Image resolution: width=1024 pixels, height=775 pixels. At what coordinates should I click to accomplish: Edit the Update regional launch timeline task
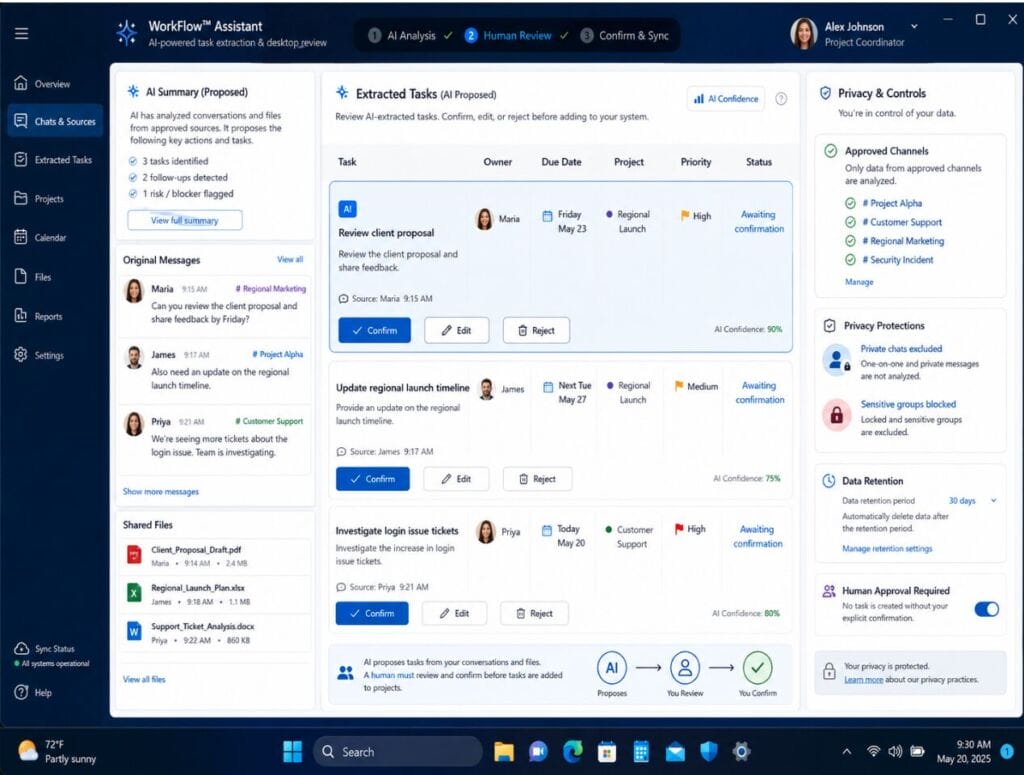tap(456, 479)
